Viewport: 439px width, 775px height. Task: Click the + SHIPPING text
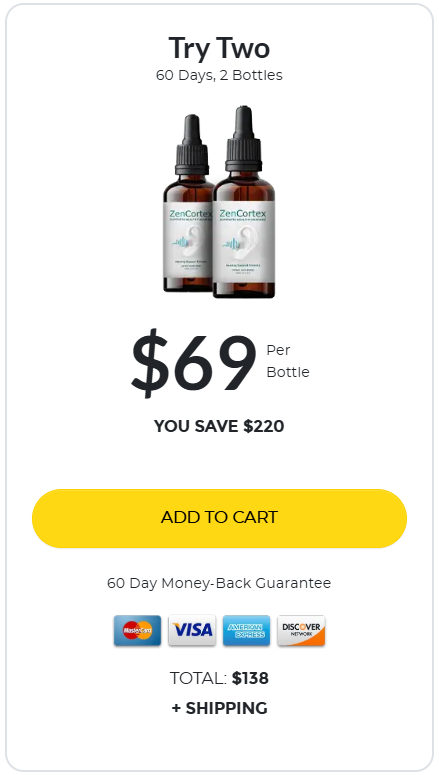click(x=220, y=708)
